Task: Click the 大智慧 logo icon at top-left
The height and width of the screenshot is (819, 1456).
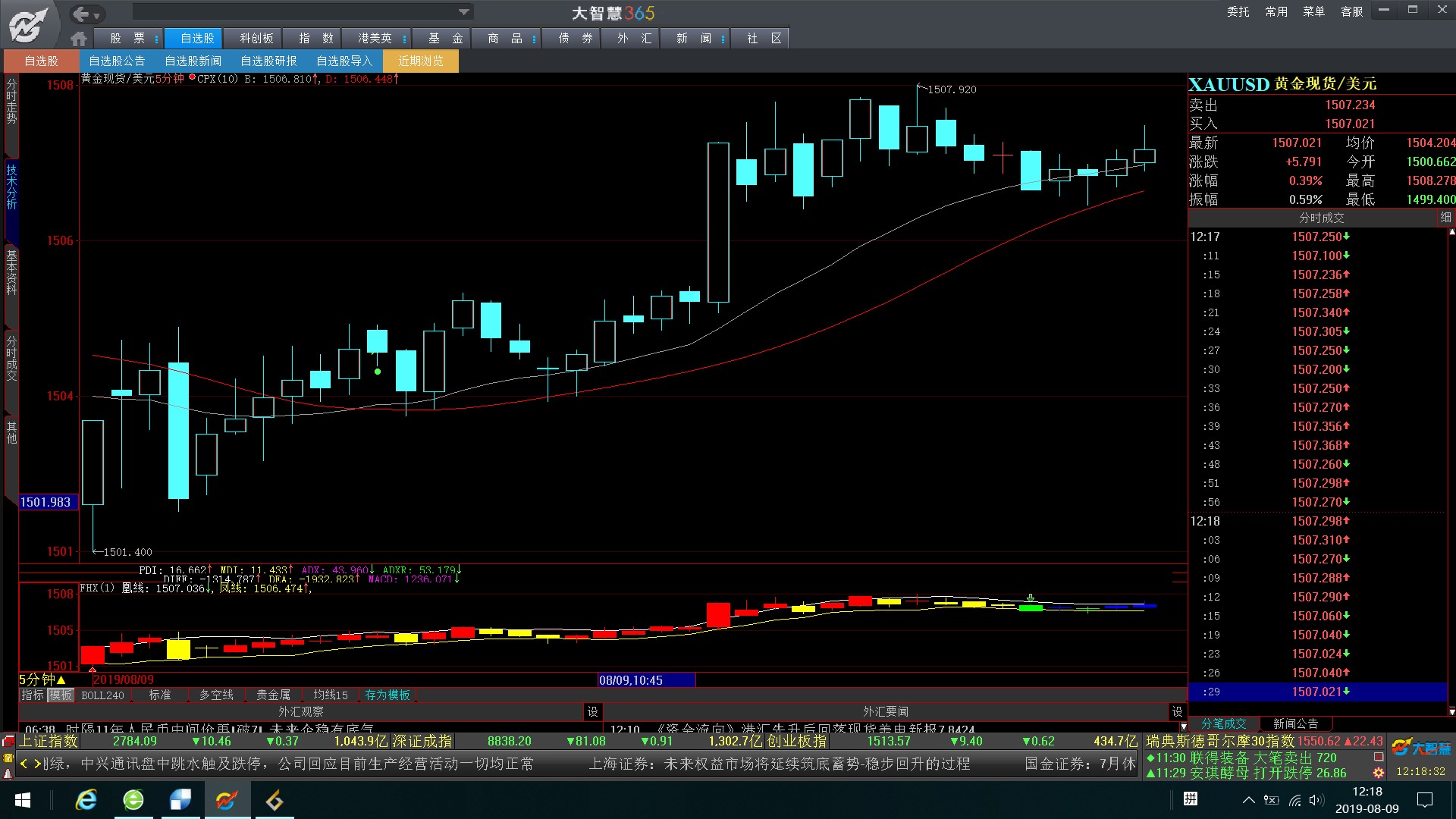Action: coord(29,24)
